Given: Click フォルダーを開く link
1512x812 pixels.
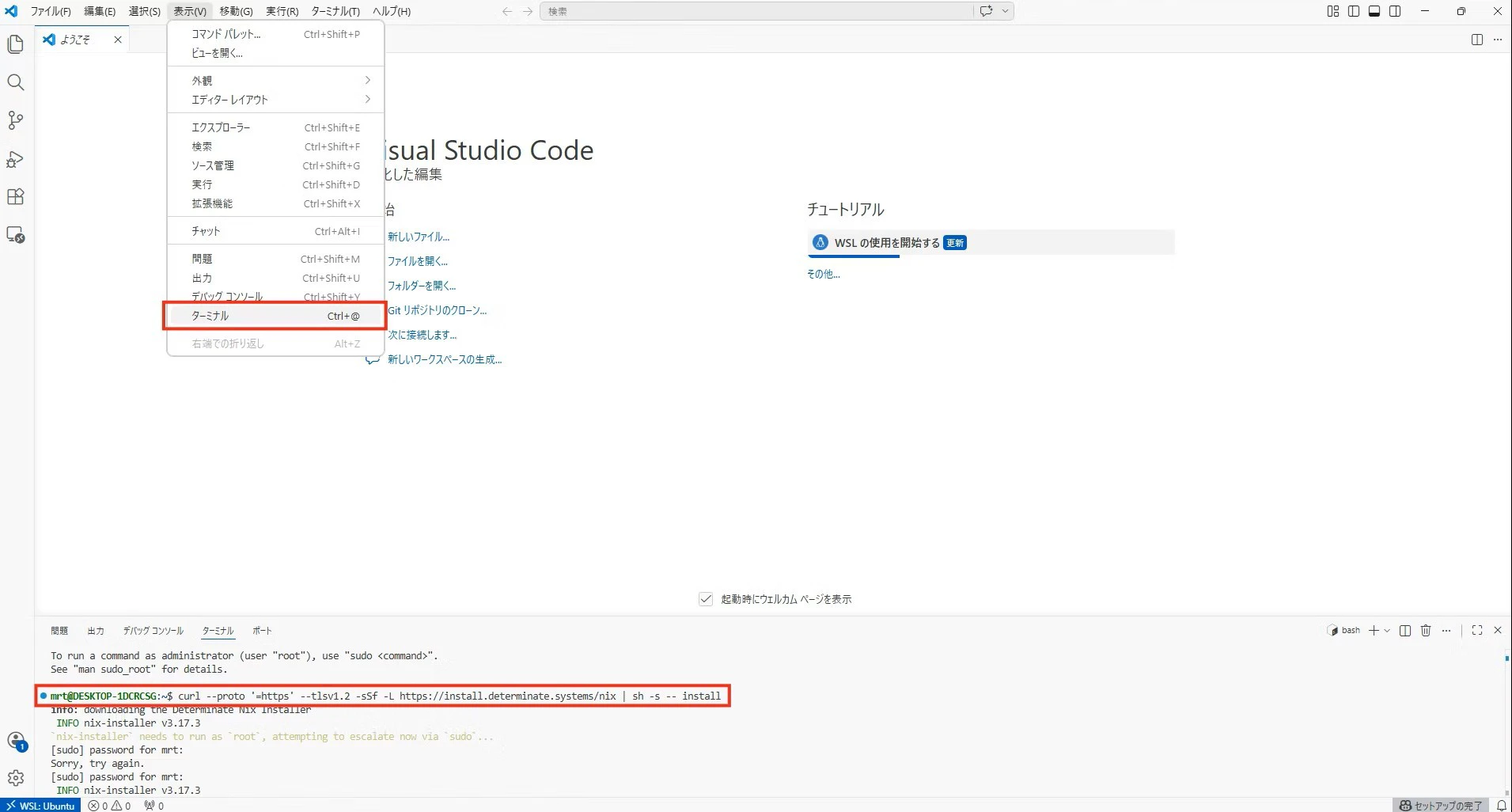Looking at the screenshot, I should coord(422,286).
